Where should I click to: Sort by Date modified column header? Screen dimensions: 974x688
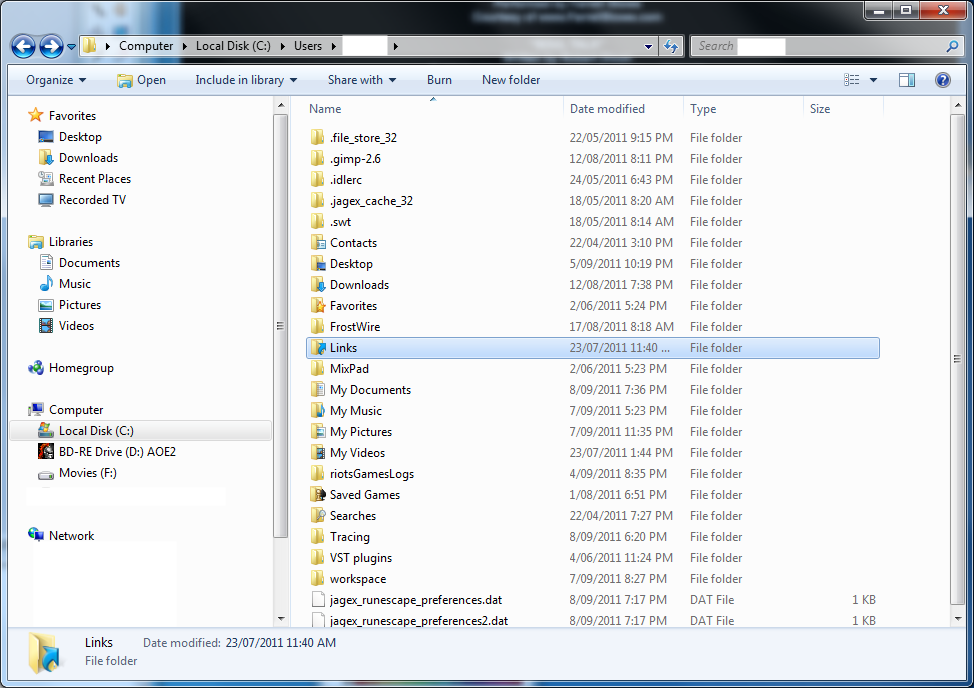(x=607, y=109)
